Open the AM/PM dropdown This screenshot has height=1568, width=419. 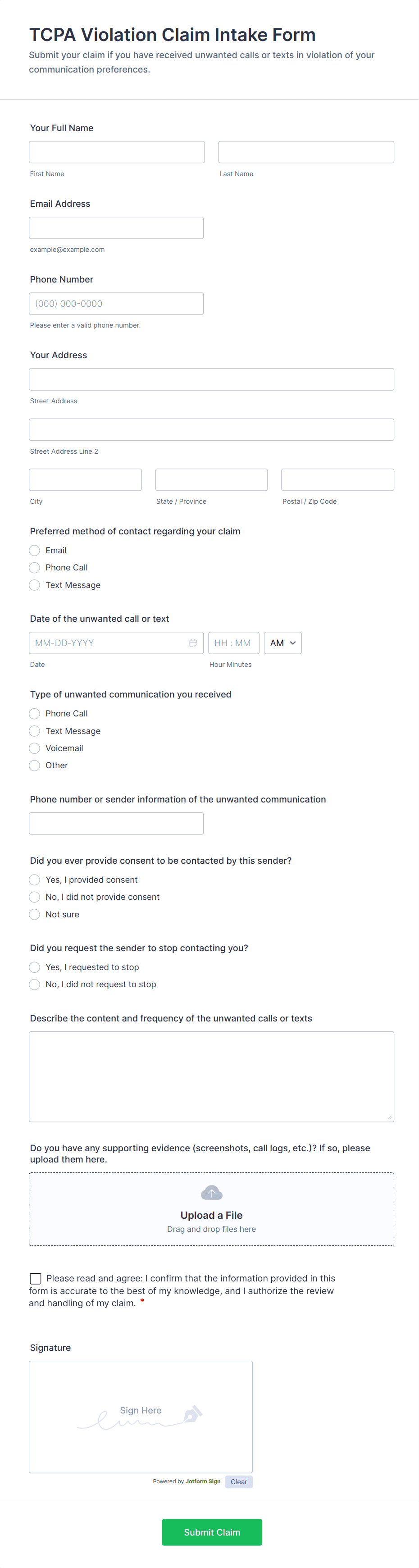(282, 643)
